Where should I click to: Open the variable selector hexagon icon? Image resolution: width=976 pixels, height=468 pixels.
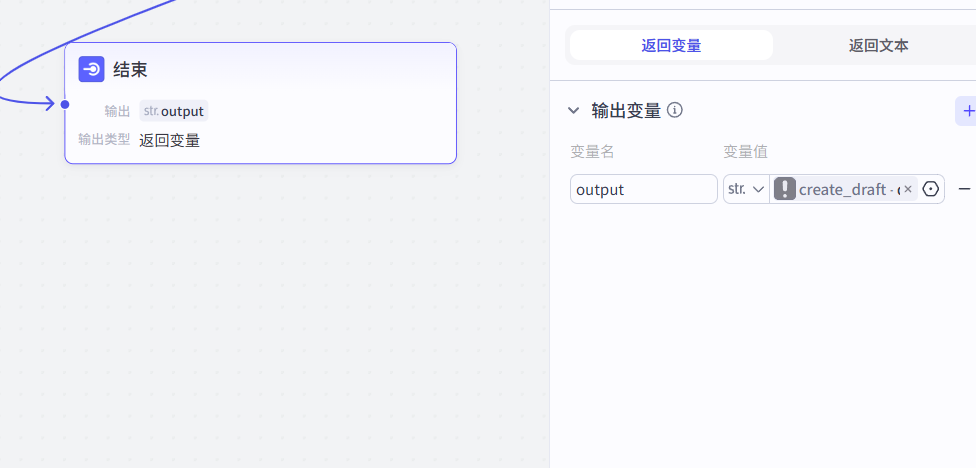pyautogui.click(x=931, y=189)
